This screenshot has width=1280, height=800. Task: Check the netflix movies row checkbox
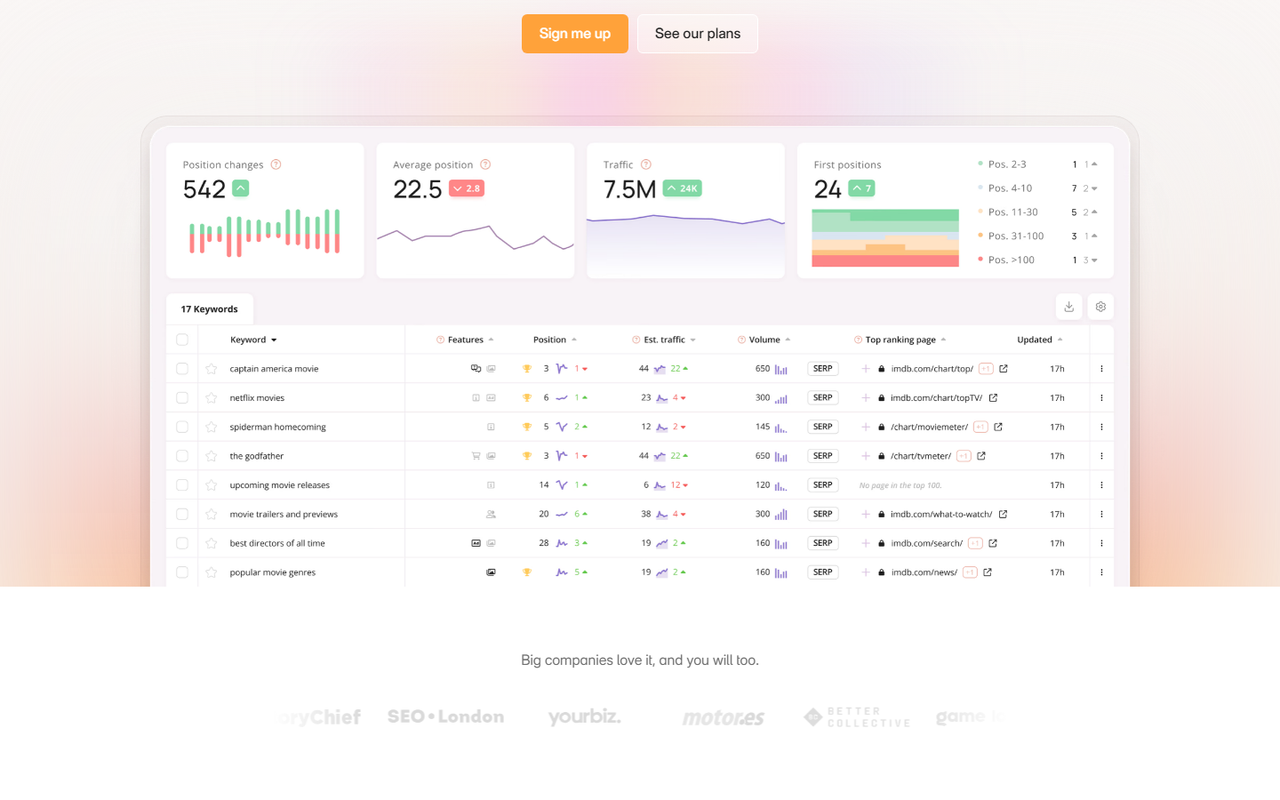point(182,398)
